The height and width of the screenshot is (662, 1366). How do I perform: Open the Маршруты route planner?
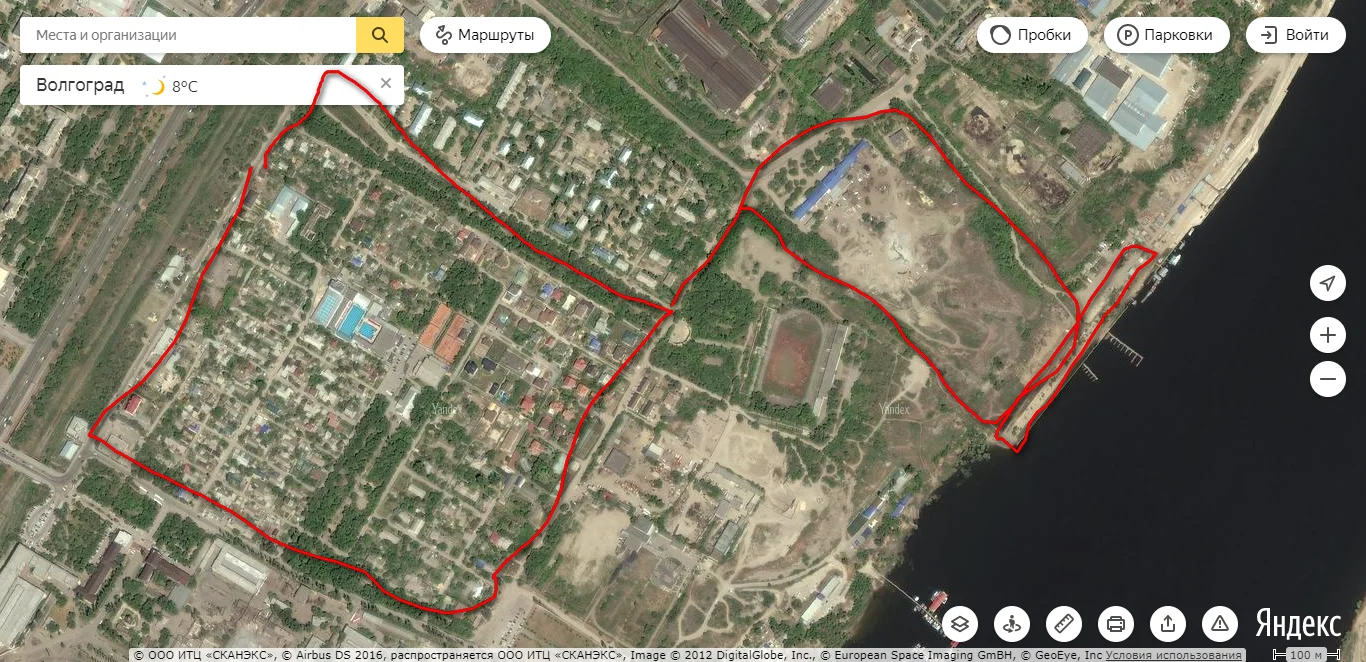(x=485, y=35)
